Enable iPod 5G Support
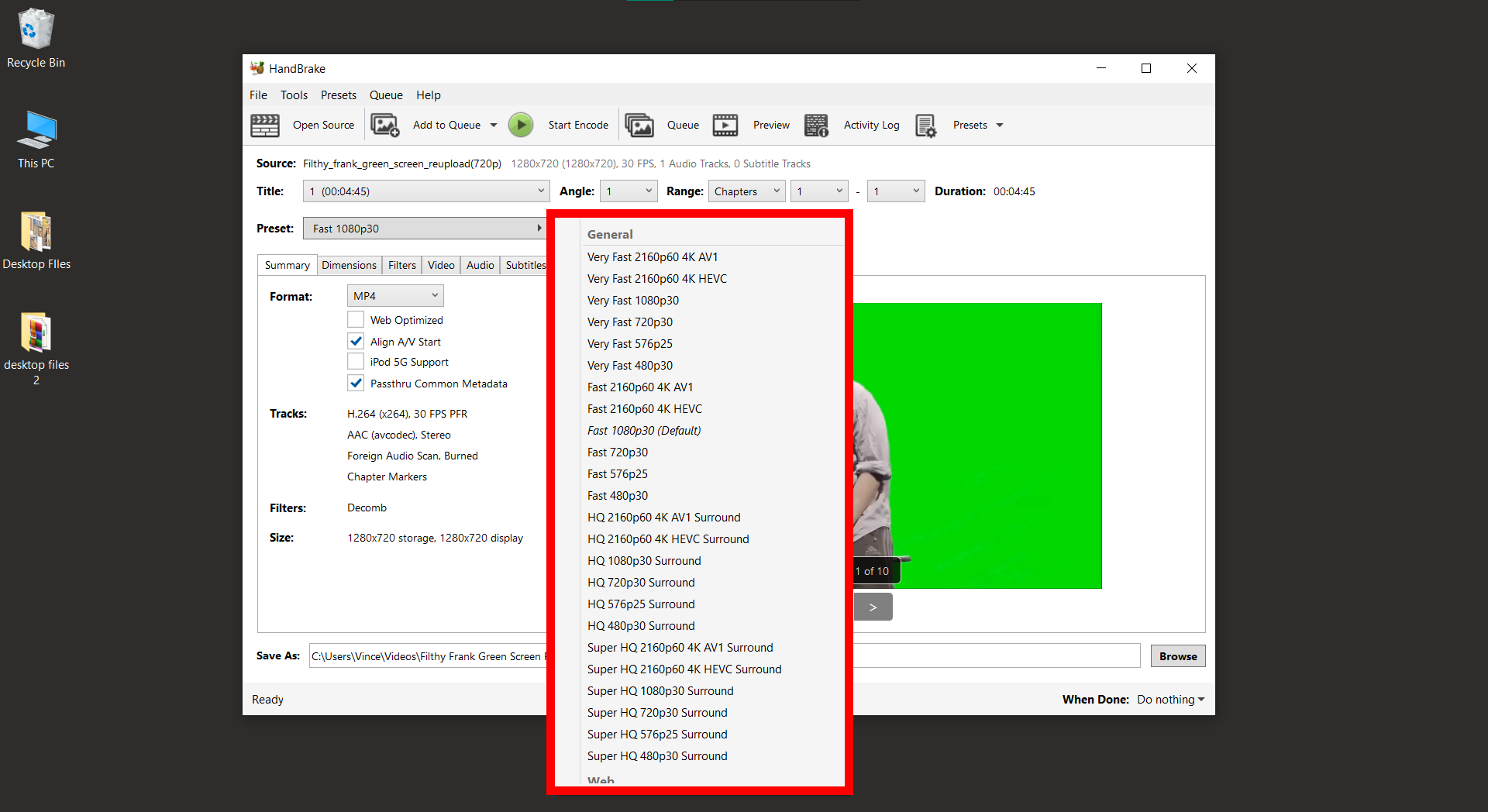The image size is (1488, 812). (x=356, y=361)
